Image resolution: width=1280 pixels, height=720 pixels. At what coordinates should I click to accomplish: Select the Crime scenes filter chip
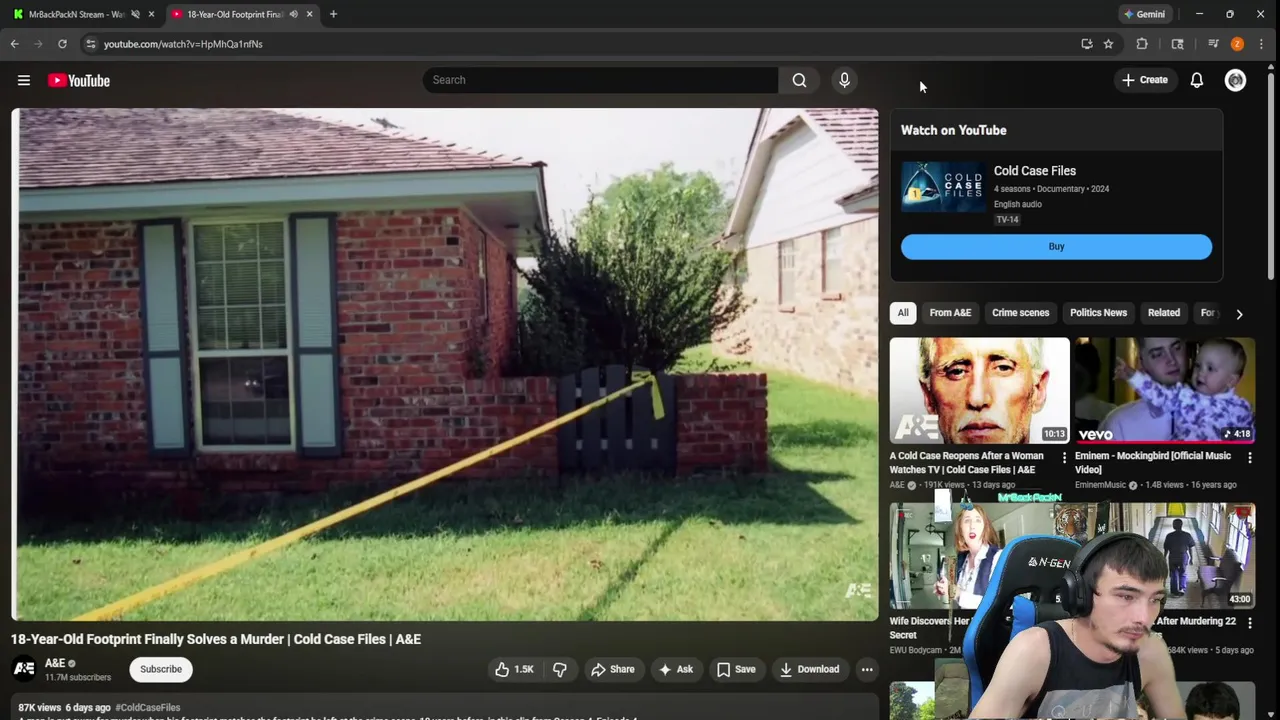coord(1020,313)
